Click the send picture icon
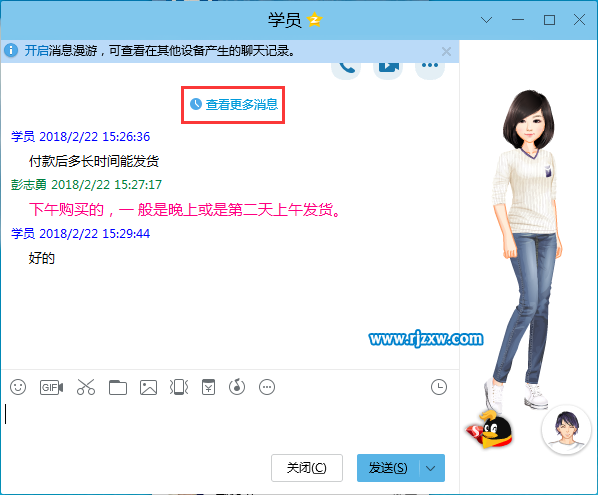 [148, 387]
